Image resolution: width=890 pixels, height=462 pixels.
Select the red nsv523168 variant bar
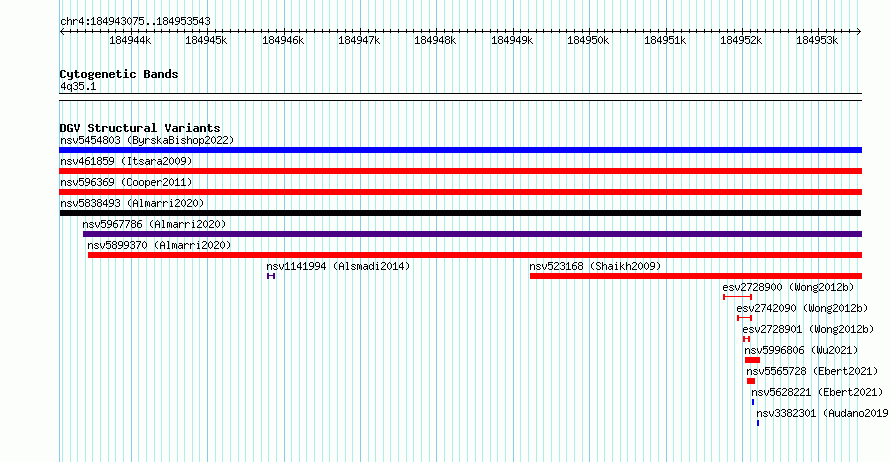point(696,276)
